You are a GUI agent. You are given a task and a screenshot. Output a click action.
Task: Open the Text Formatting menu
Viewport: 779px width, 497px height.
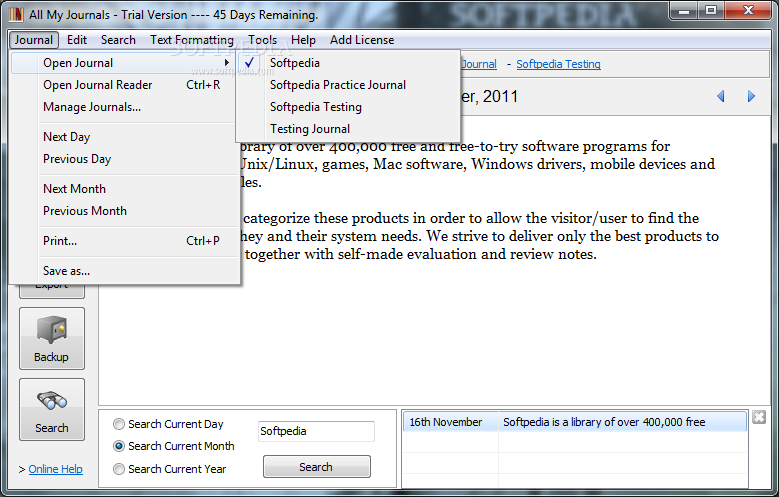pos(192,40)
